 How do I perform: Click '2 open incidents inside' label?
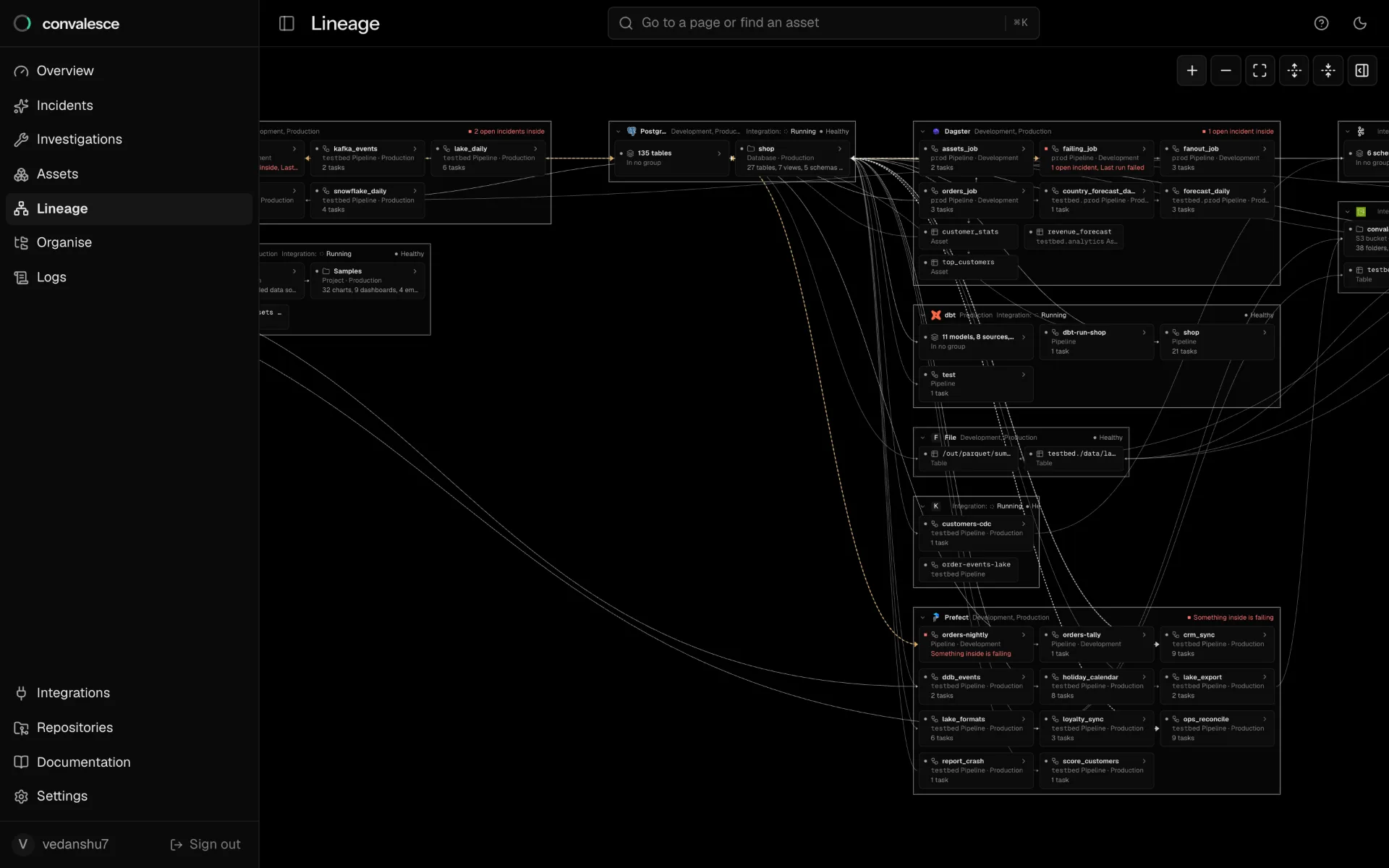click(509, 132)
